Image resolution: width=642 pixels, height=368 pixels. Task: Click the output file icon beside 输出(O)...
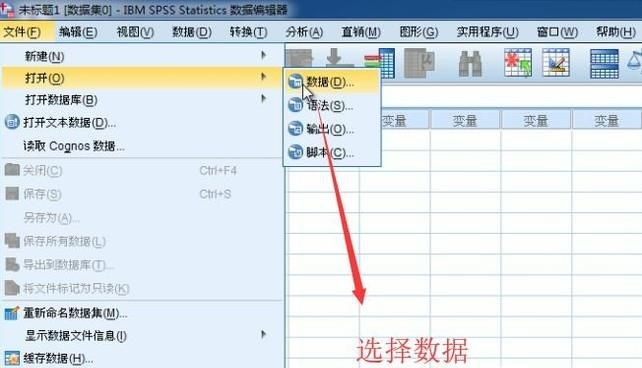coord(295,129)
